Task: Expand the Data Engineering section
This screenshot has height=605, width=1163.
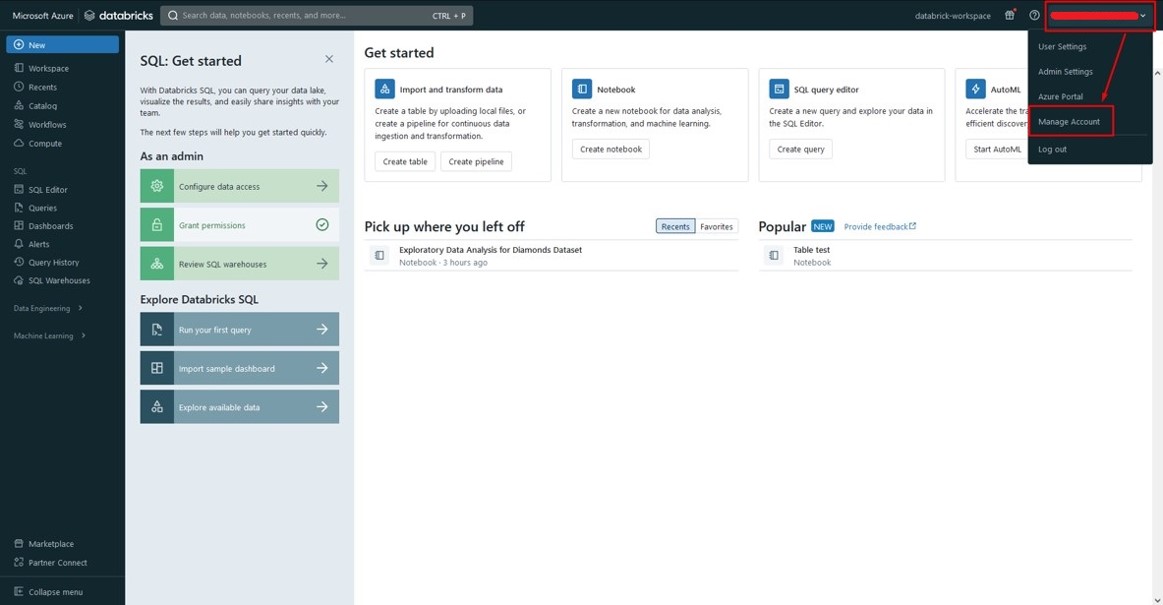Action: 48,308
